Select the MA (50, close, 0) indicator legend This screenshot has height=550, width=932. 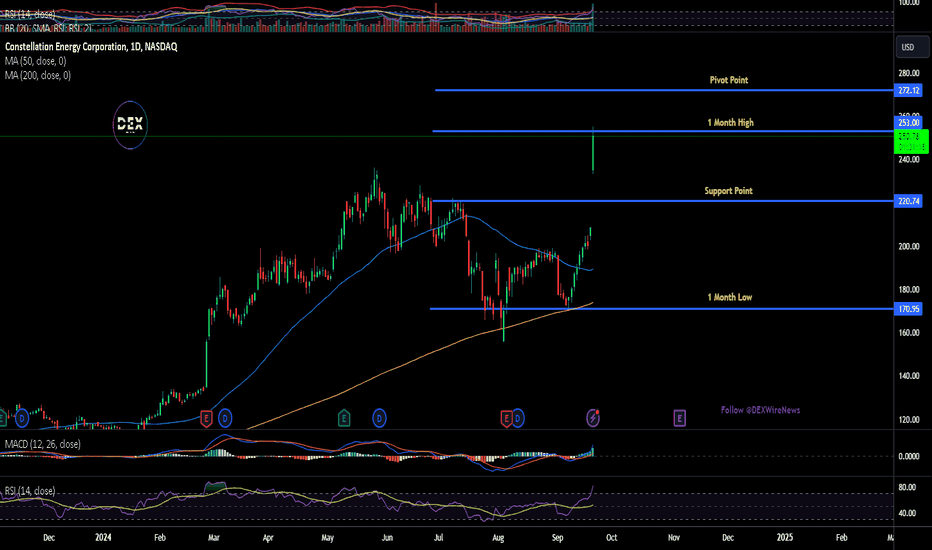point(36,61)
